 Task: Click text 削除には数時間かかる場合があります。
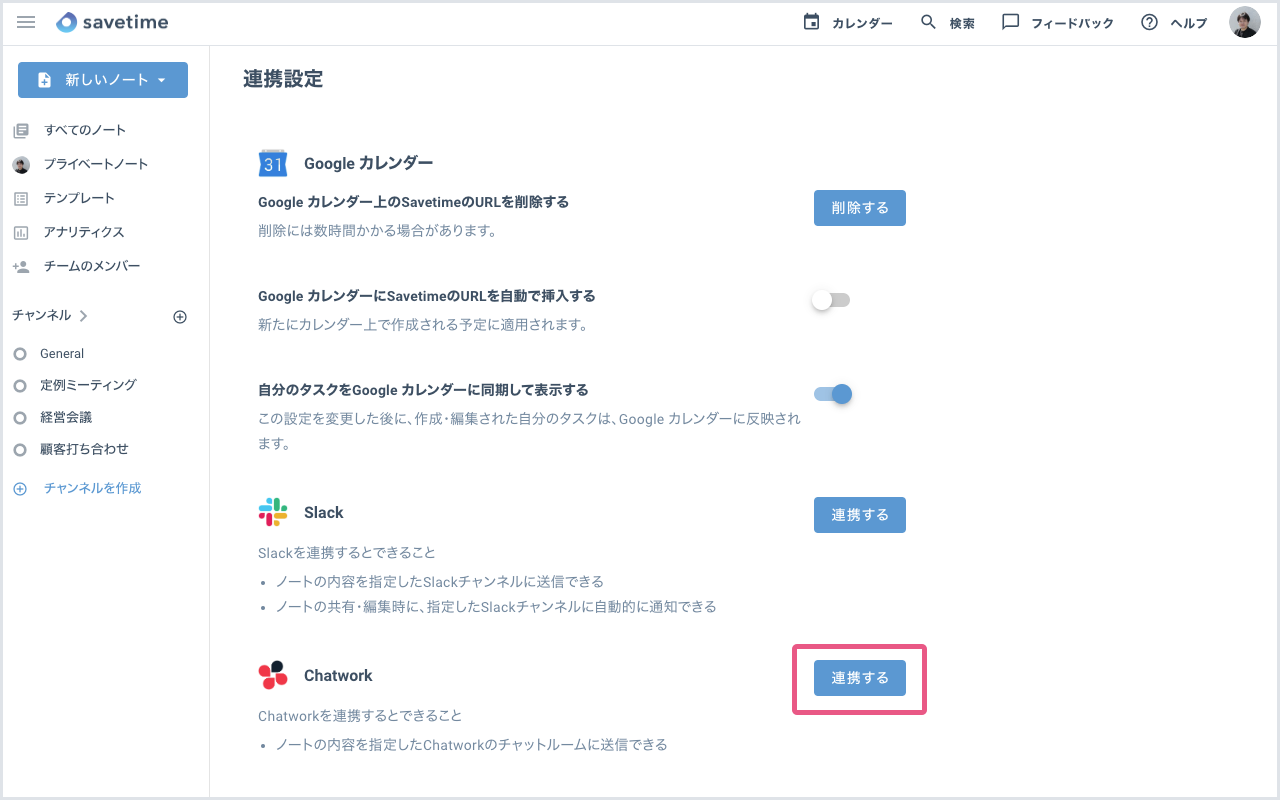(378, 231)
